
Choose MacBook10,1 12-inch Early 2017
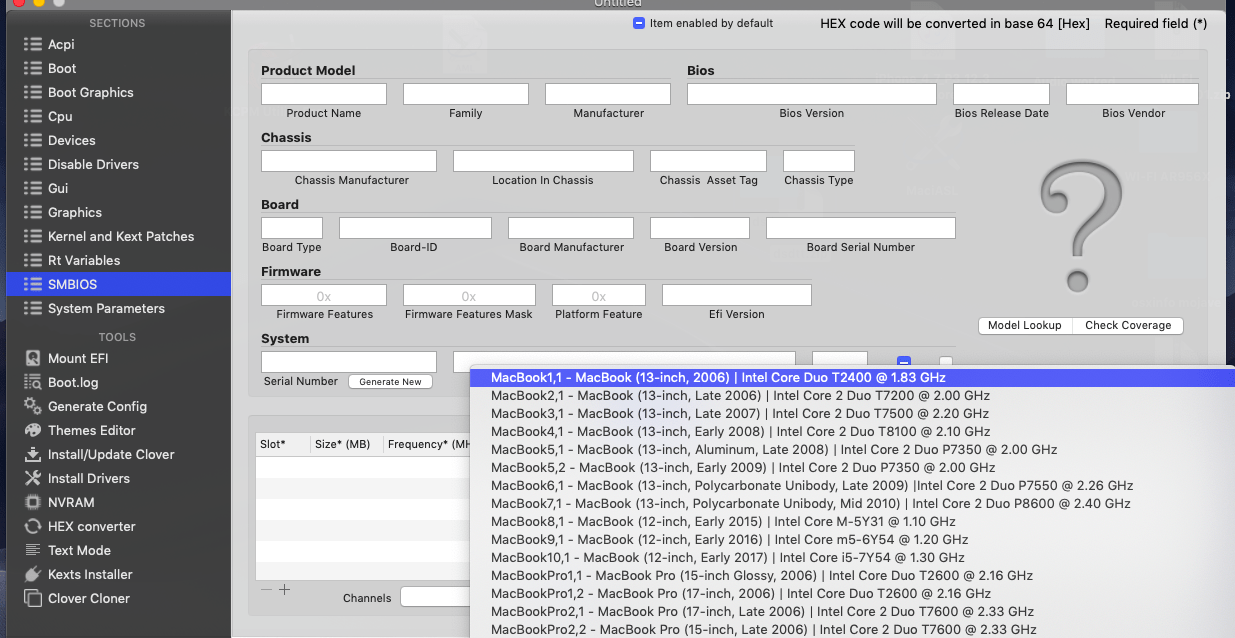point(852,558)
